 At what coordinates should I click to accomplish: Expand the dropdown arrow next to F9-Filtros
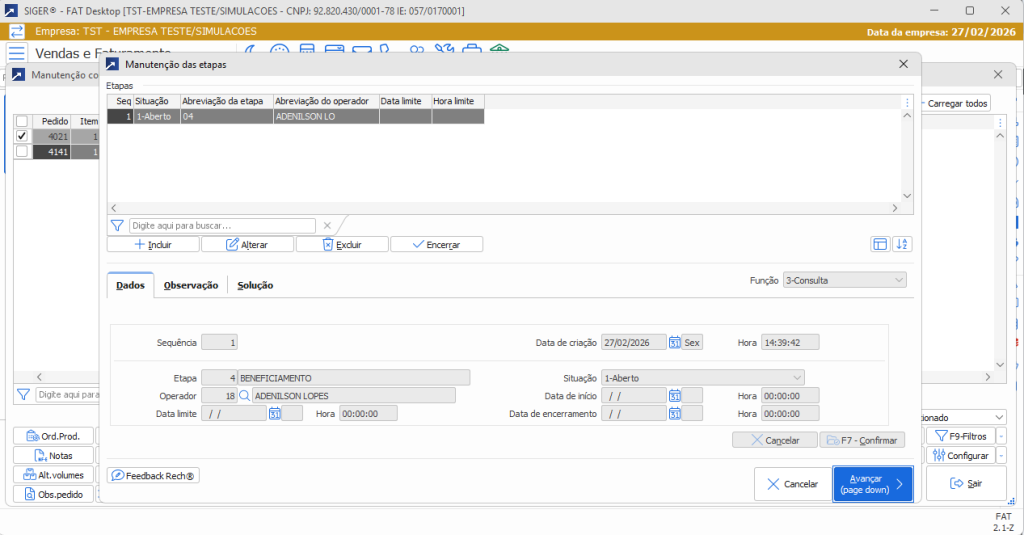coord(1003,436)
